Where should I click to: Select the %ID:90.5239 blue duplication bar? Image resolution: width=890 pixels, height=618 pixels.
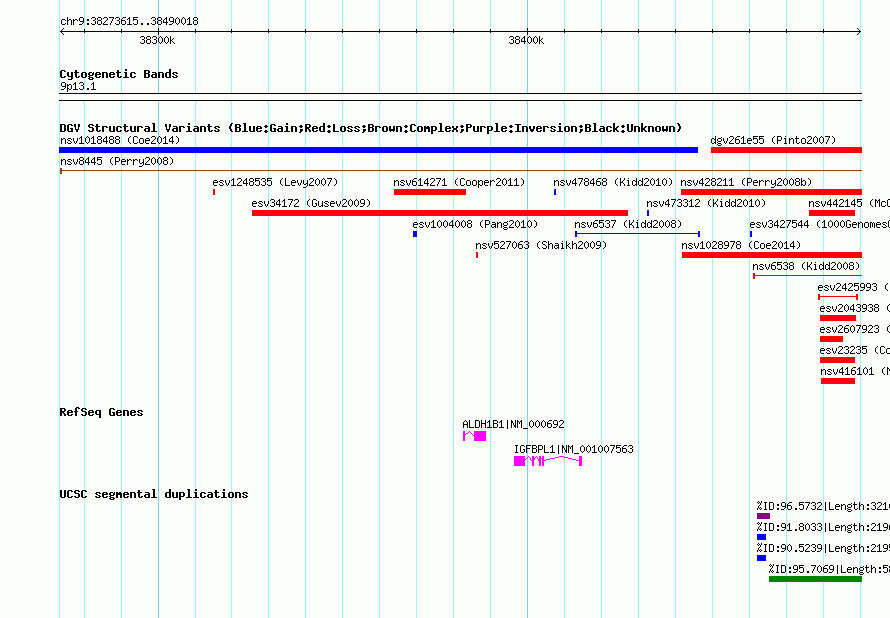tap(761, 558)
